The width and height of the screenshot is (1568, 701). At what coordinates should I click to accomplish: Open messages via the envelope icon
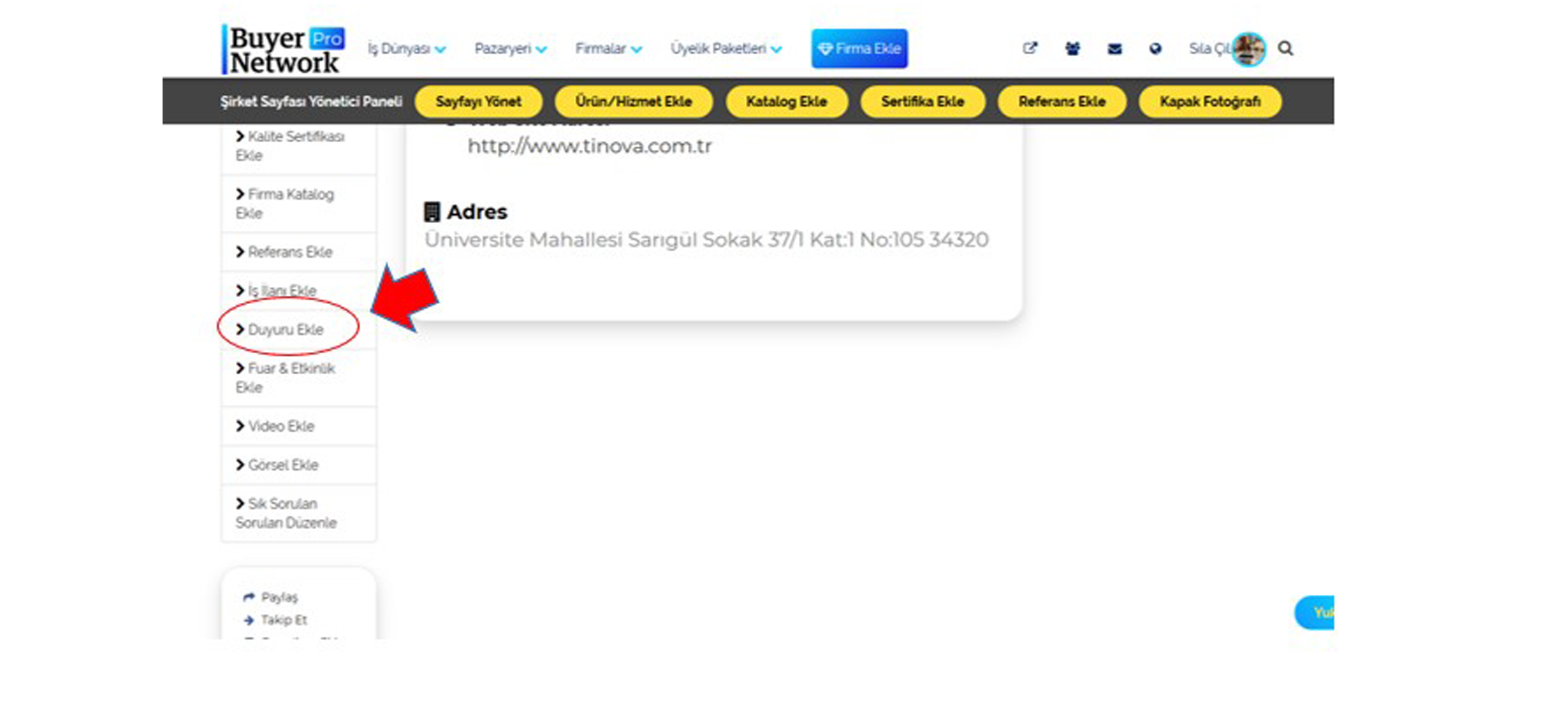click(x=1114, y=49)
